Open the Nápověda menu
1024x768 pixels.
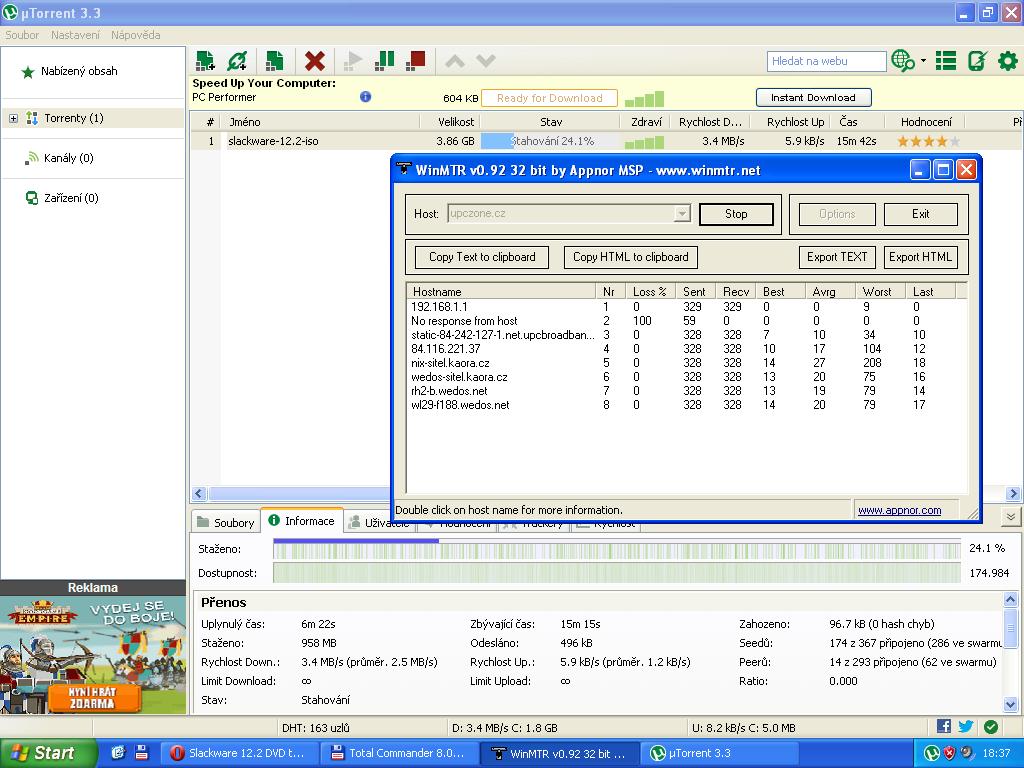coord(135,35)
